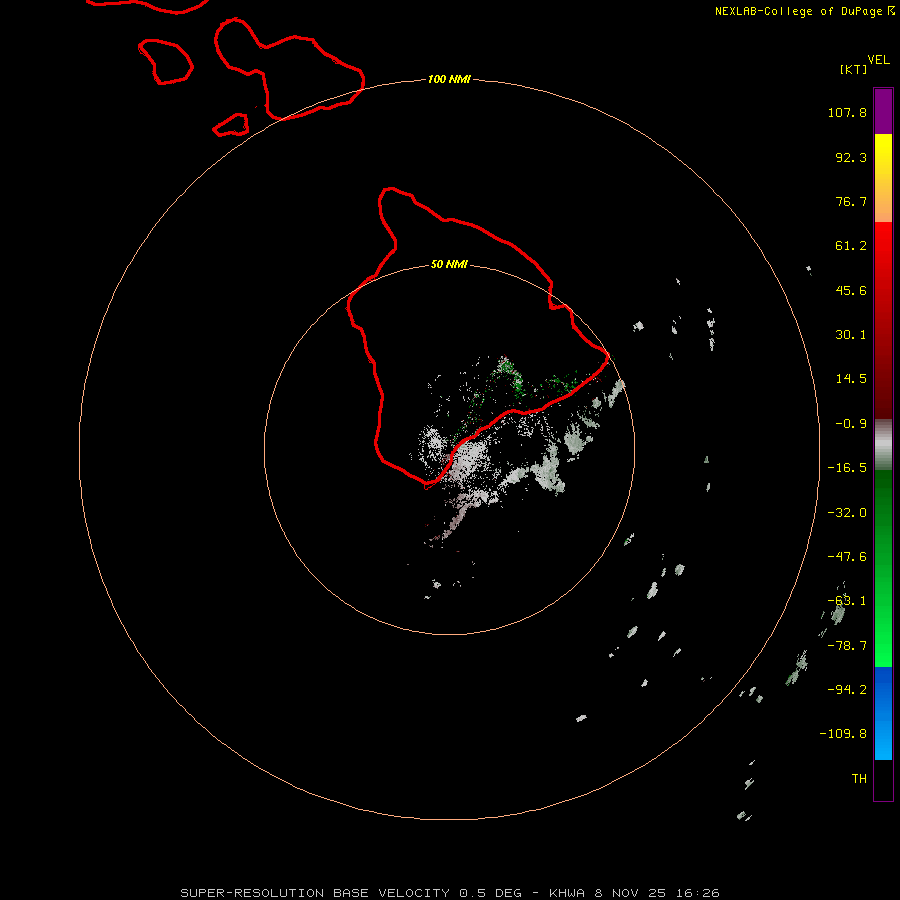Click the -78.7 legend value
The height and width of the screenshot is (900, 900).
[x=847, y=646]
